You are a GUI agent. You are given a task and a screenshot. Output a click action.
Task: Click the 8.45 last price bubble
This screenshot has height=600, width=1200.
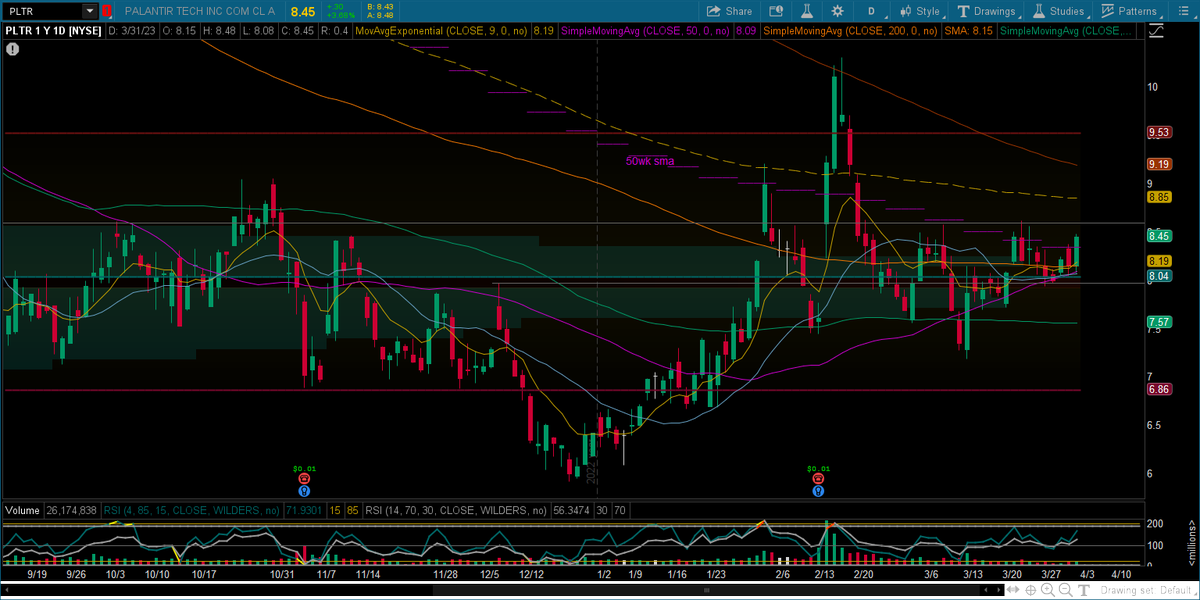coord(1159,236)
